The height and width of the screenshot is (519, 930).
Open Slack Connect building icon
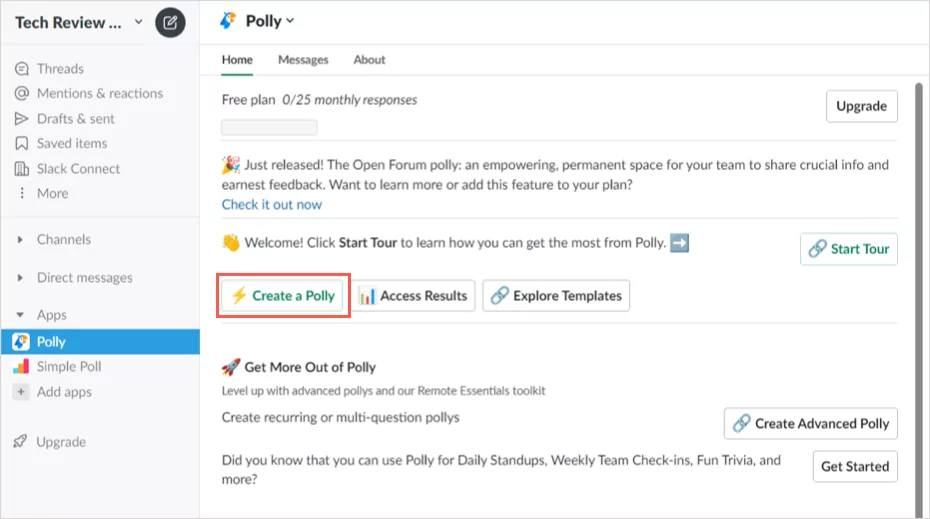coord(22,169)
